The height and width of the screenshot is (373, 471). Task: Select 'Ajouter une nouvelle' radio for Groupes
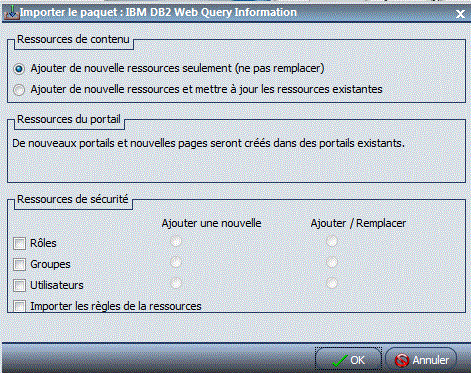176,262
